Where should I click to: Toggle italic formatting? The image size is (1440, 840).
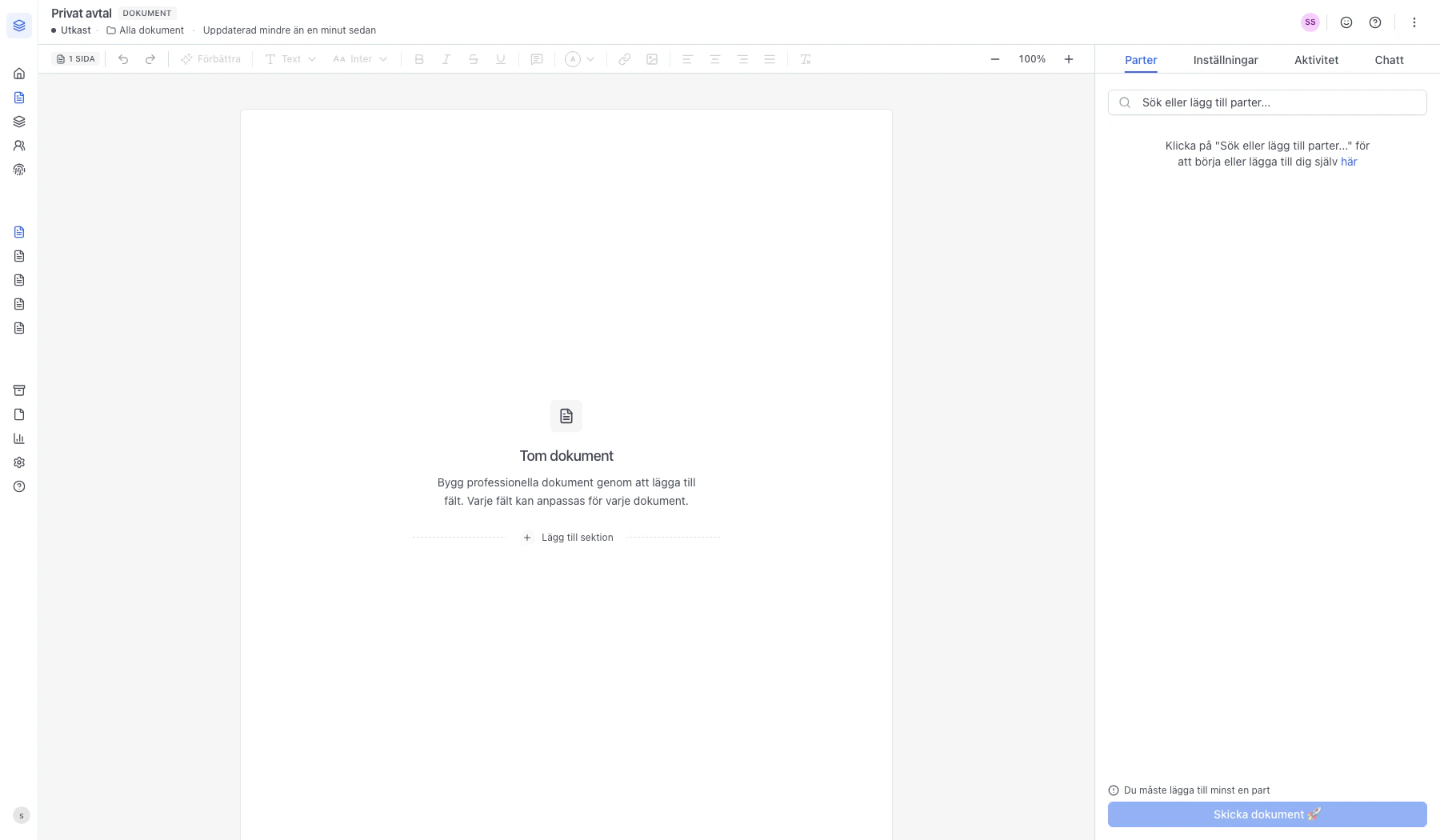446,59
